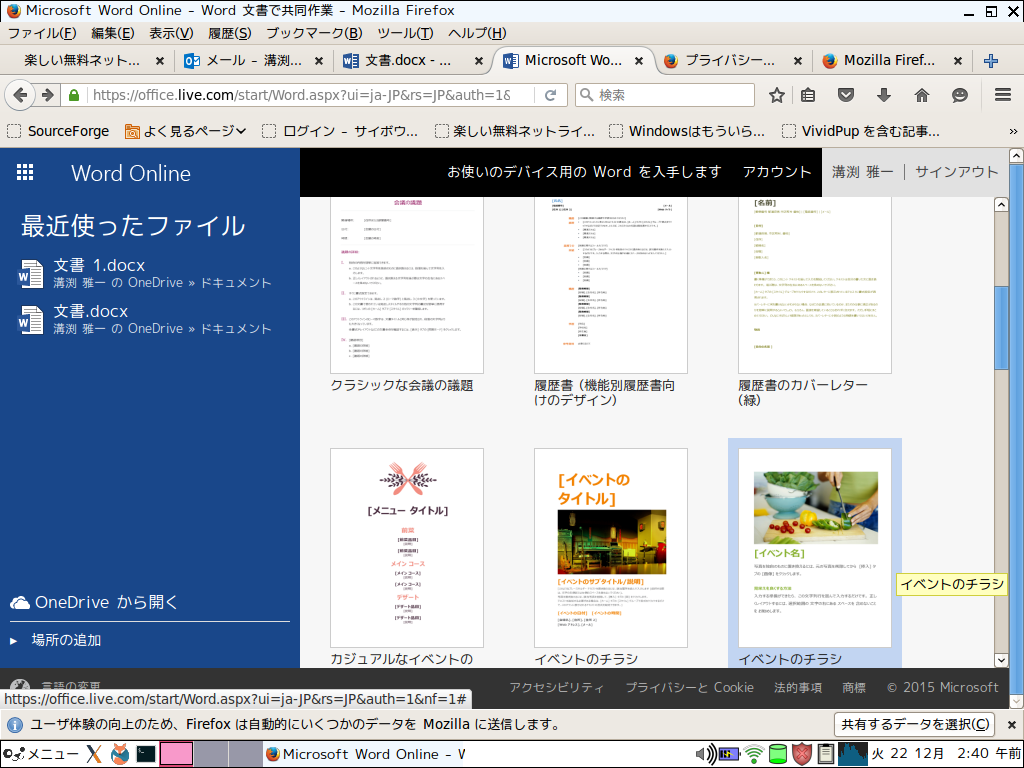The width and height of the screenshot is (1024, 768).
Task: Bookmark this page with the star icon
Action: tap(776, 95)
